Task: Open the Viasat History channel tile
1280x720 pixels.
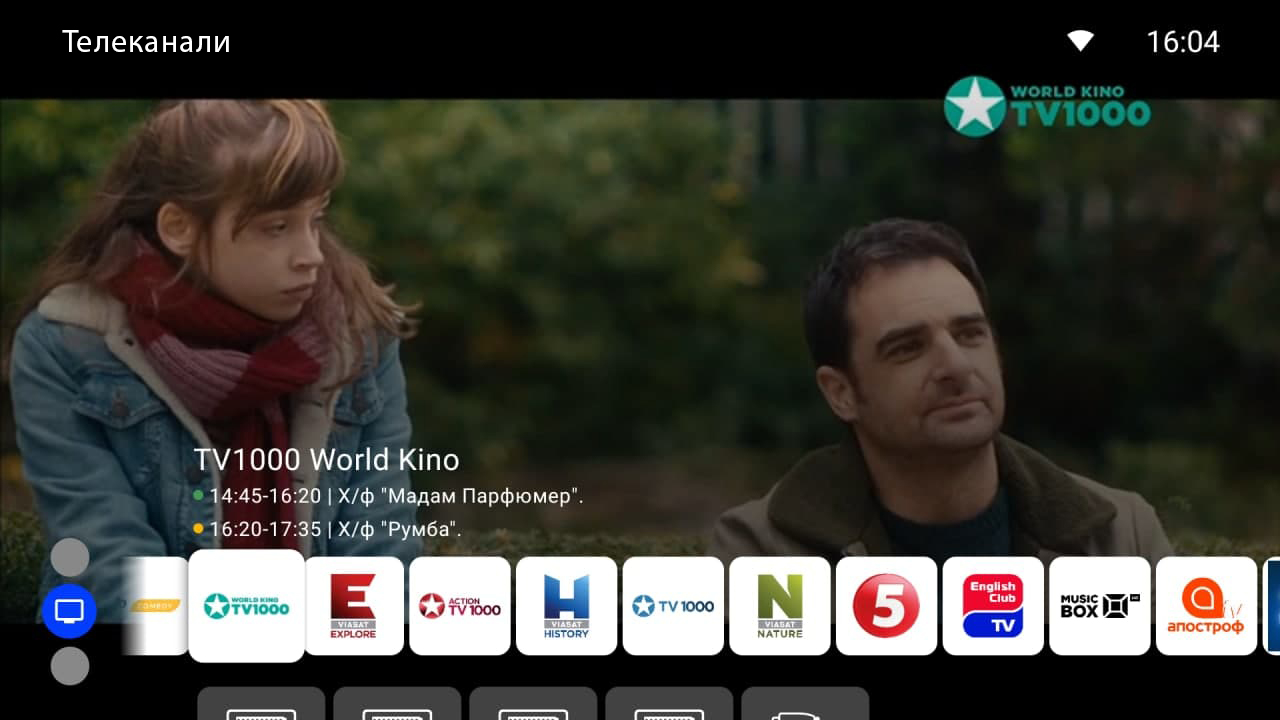Action: click(x=566, y=606)
